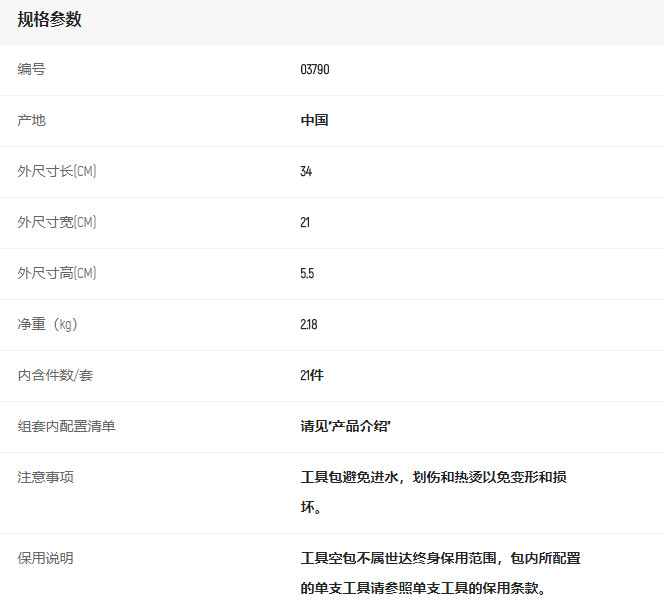664x609 pixels.
Task: Click the piece count value 21件
Action: 312,376
